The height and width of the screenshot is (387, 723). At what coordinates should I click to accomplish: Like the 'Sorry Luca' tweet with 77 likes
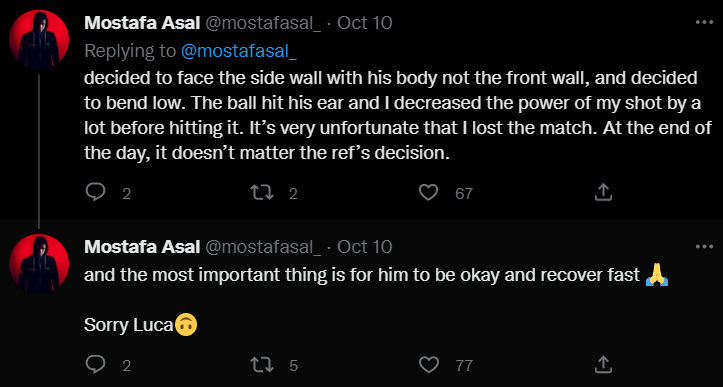(x=428, y=365)
